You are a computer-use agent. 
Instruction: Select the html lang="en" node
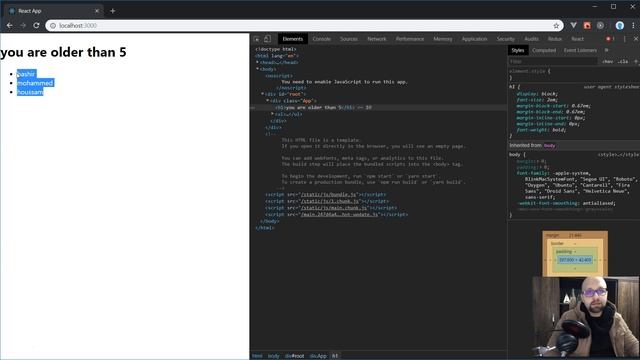(x=277, y=56)
